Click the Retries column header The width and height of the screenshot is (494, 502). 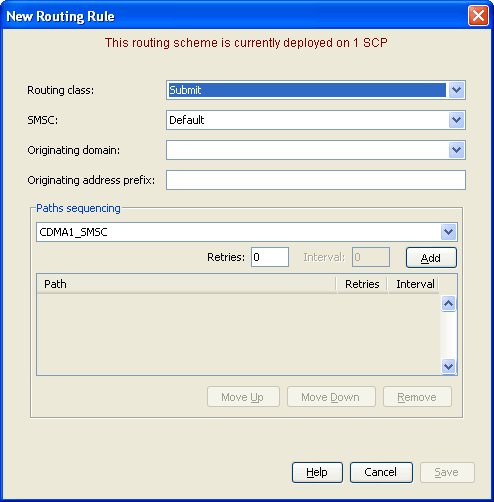coord(362,284)
